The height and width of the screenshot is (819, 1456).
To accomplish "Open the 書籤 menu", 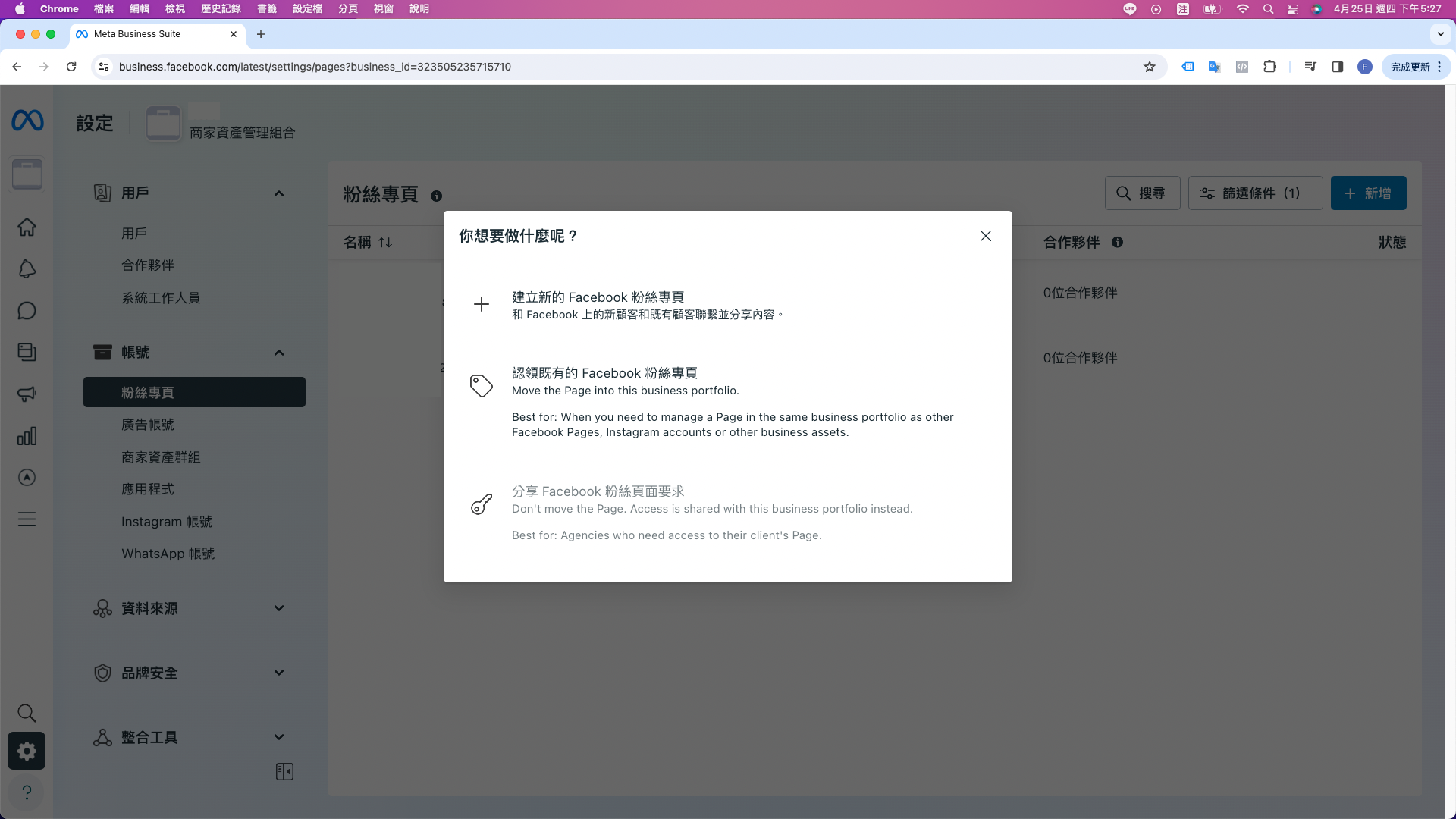I will coord(267,9).
